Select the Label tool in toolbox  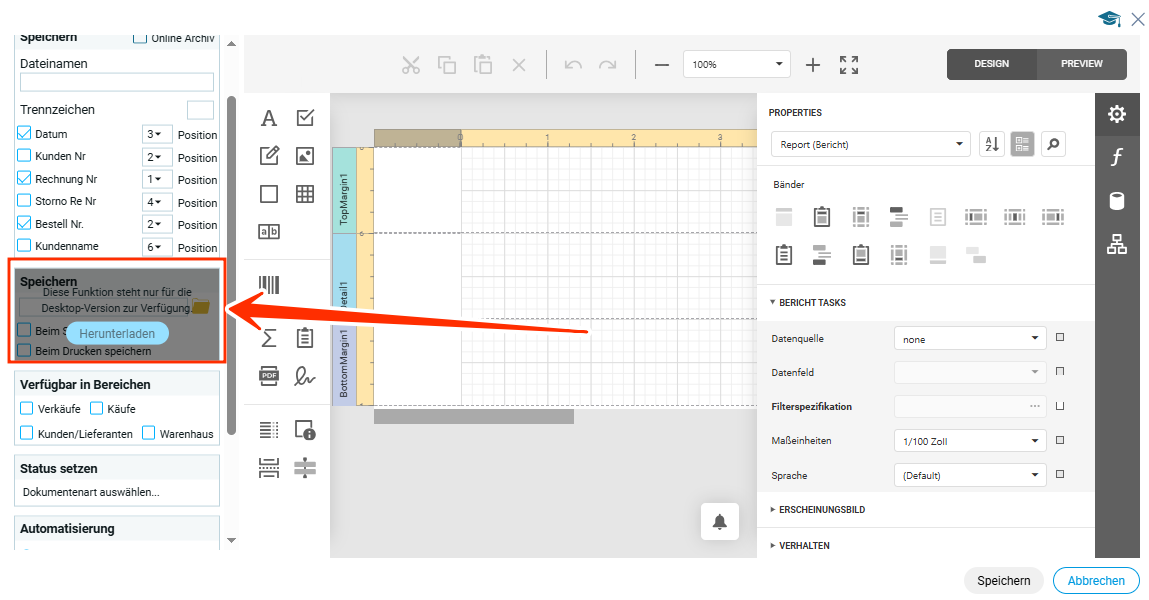[x=269, y=118]
